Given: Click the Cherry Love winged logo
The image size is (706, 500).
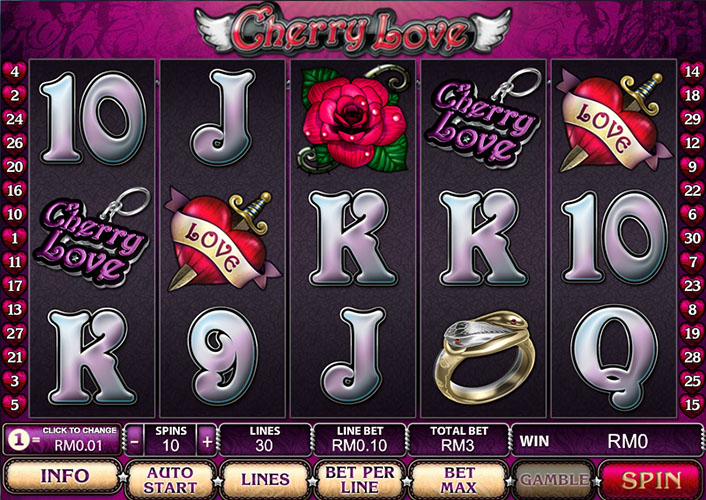Looking at the screenshot, I should coord(353,30).
